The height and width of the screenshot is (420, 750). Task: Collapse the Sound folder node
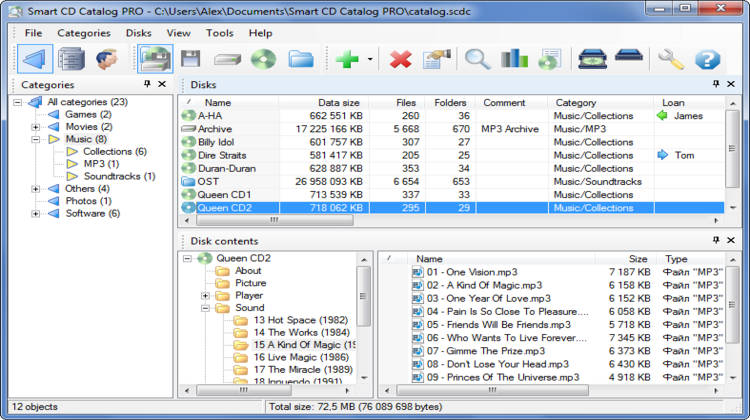(205, 308)
